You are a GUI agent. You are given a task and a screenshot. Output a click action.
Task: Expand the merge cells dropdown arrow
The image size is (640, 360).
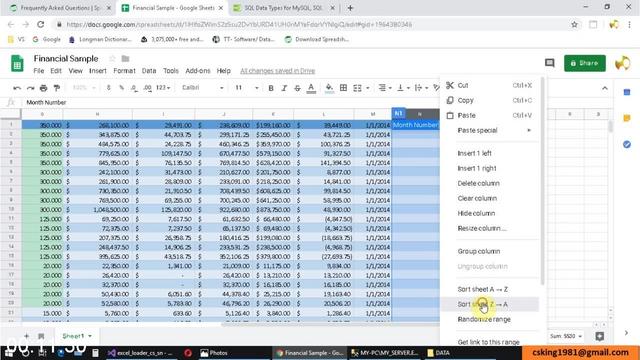coord(368,88)
